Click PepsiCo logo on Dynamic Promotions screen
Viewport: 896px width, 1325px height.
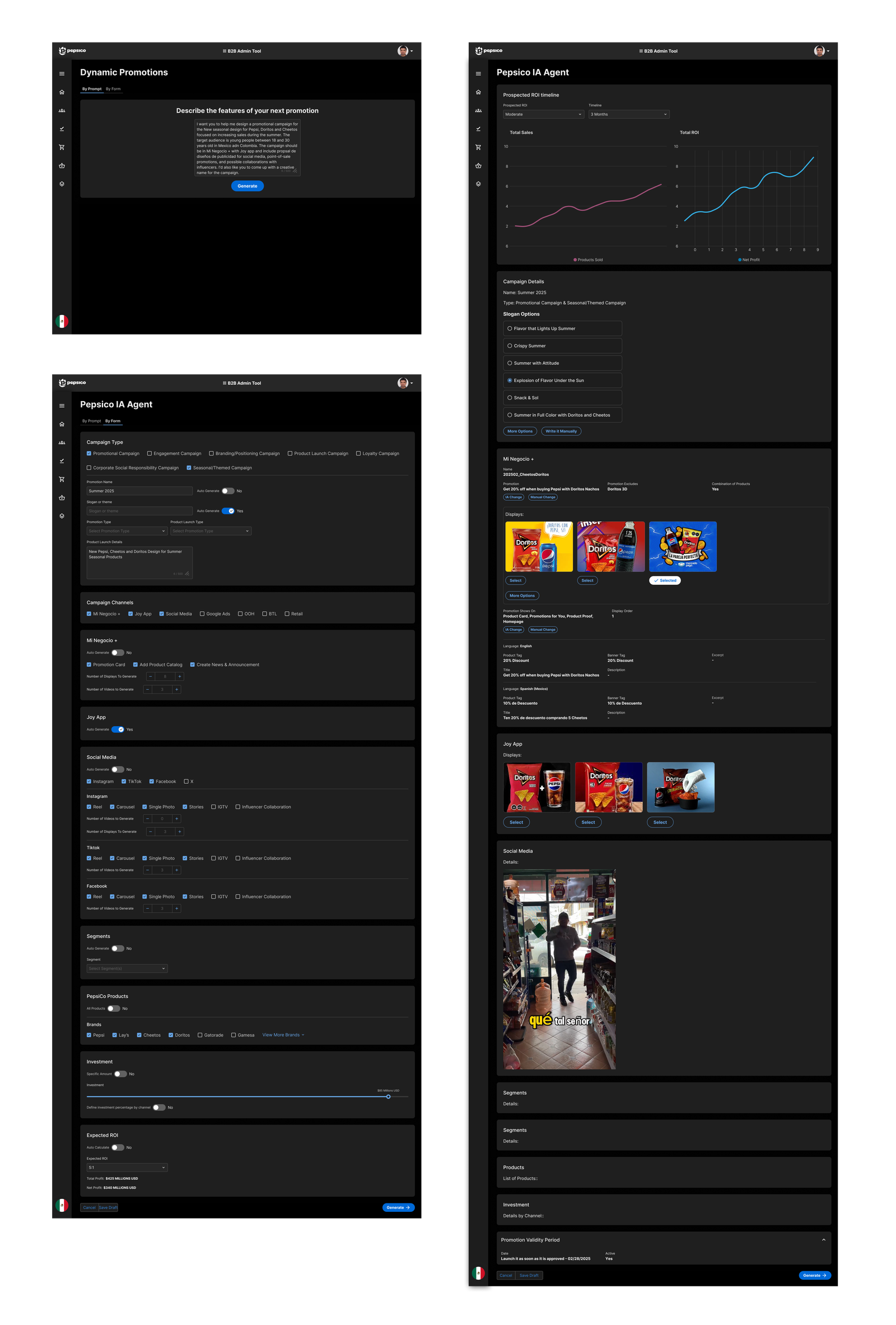72,51
